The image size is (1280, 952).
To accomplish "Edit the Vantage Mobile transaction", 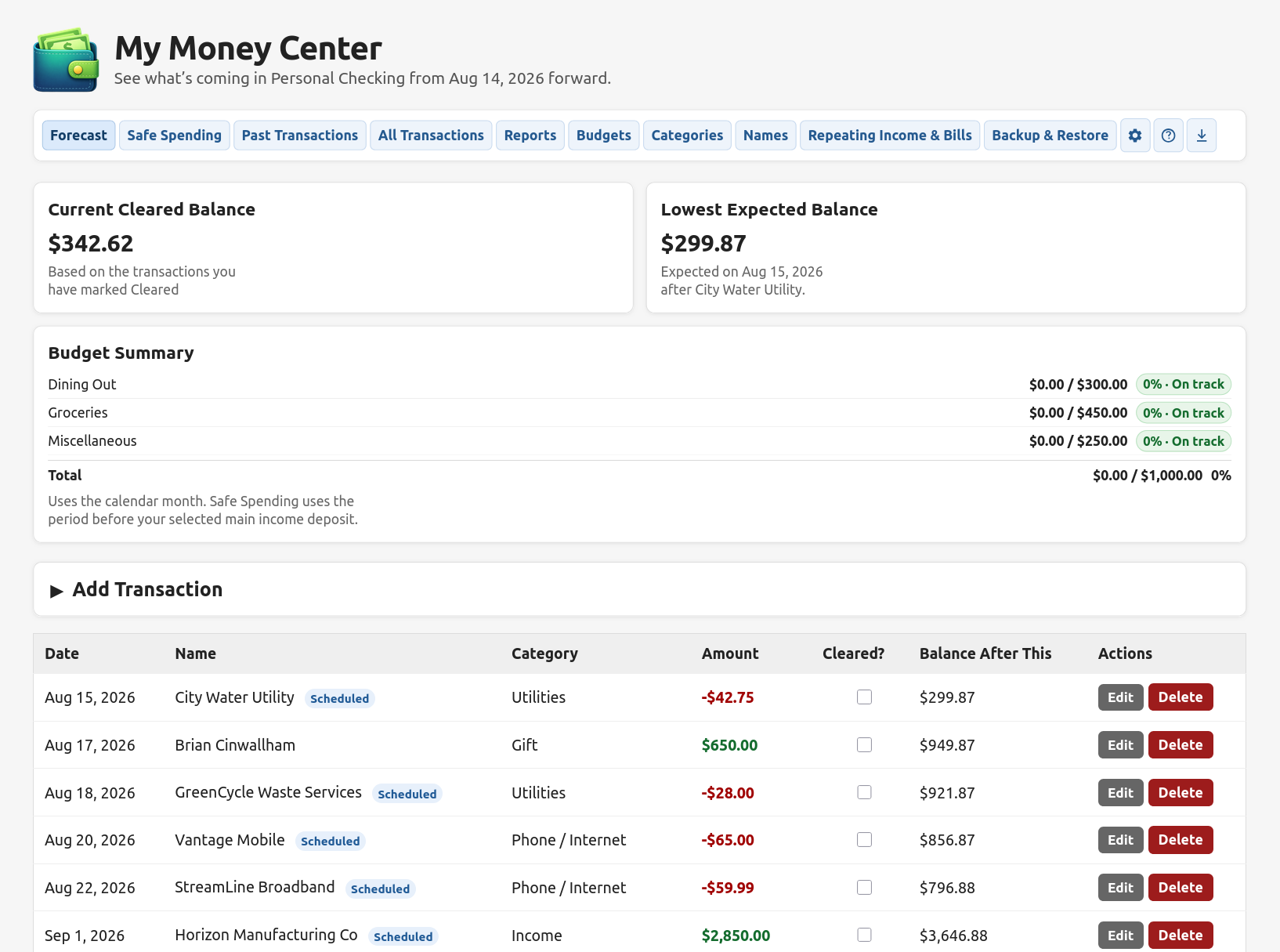I will coord(1121,840).
